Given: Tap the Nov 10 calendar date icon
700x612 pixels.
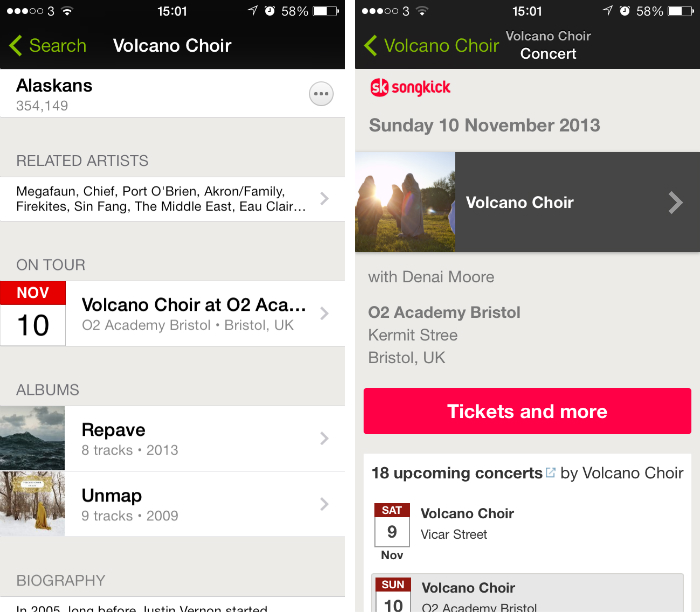Looking at the screenshot, I should point(33,313).
